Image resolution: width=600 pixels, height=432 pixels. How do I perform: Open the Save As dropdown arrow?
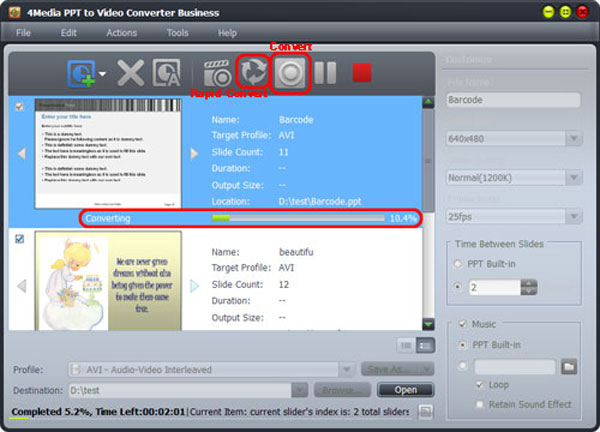click(427, 369)
